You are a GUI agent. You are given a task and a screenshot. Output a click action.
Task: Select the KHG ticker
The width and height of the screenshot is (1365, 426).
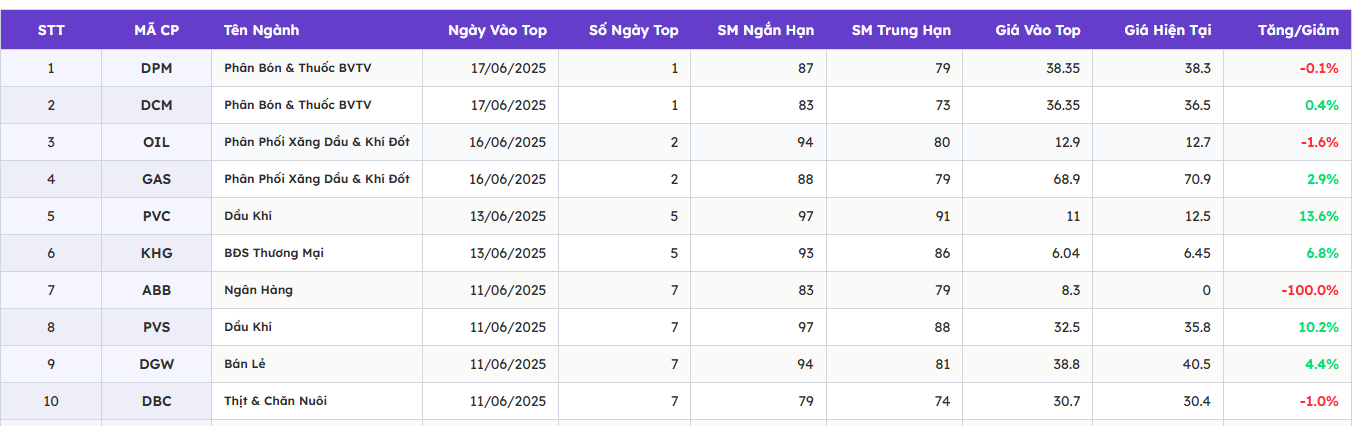pyautogui.click(x=156, y=253)
